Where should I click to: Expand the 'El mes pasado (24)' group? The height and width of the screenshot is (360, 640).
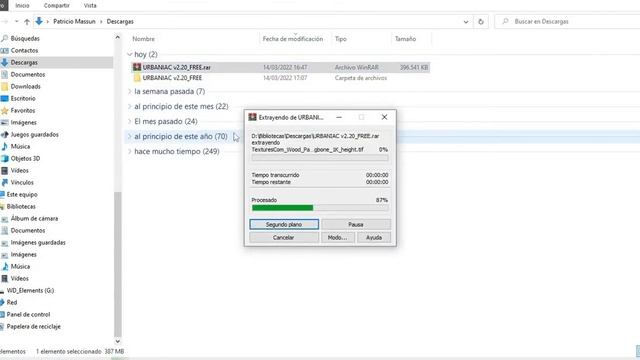coord(129,122)
